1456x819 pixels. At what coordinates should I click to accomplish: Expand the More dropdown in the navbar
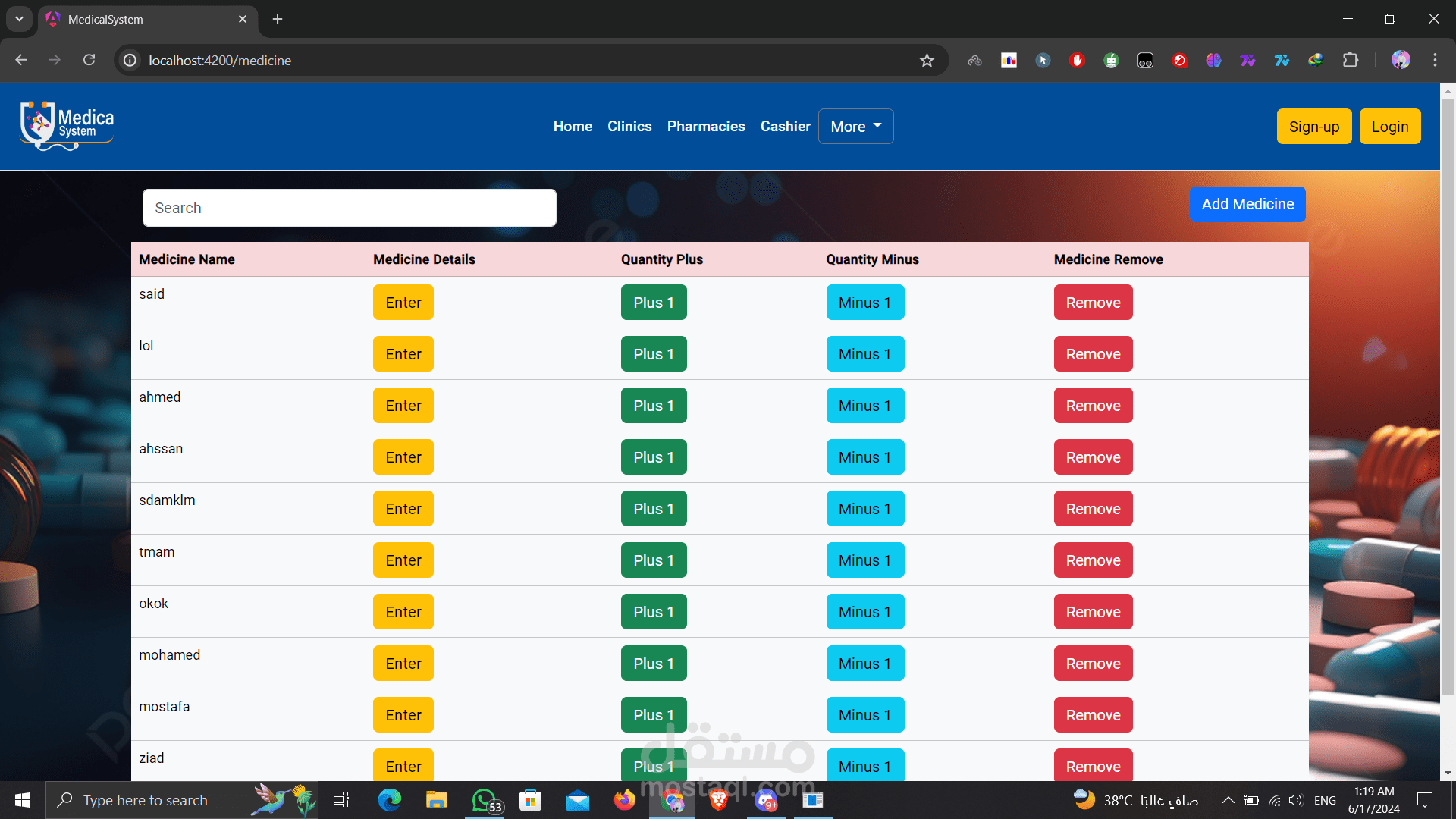(855, 127)
